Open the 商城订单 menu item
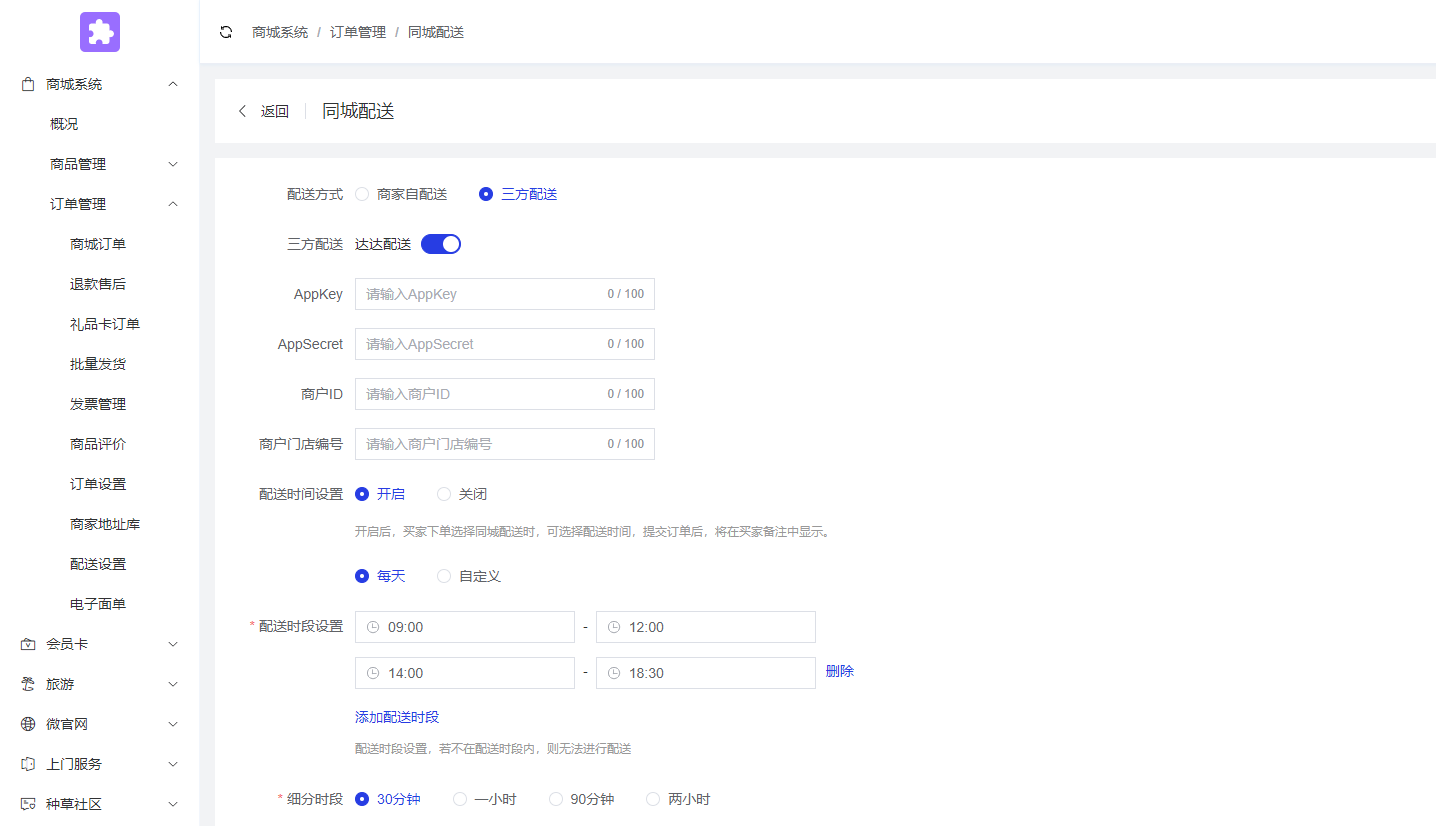1436x826 pixels. pyautogui.click(x=97, y=243)
